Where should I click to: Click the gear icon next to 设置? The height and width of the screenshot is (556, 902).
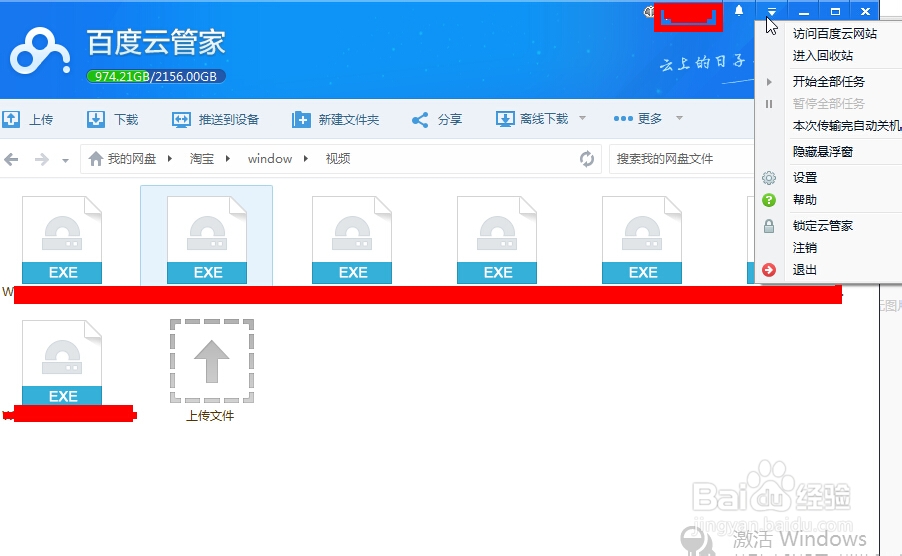point(769,178)
